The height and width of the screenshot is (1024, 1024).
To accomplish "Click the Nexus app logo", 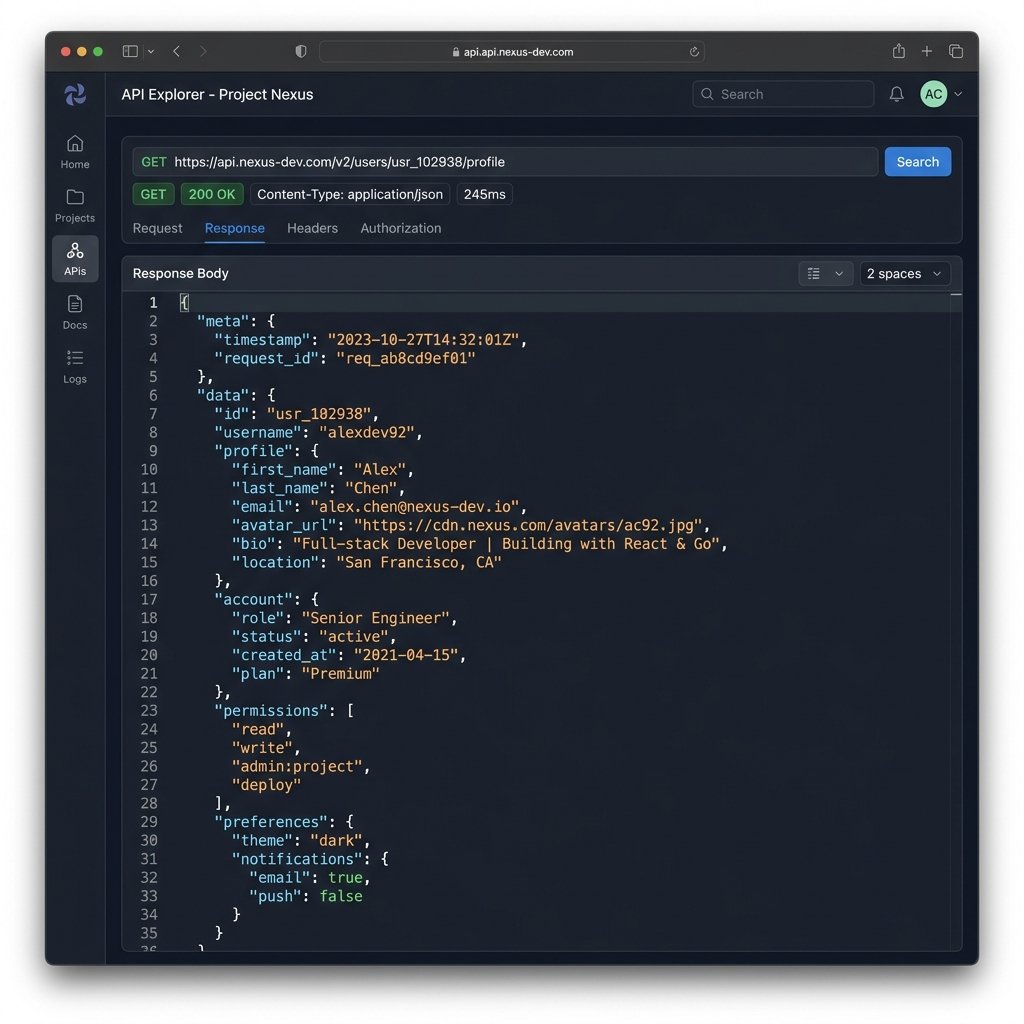I will 75,95.
